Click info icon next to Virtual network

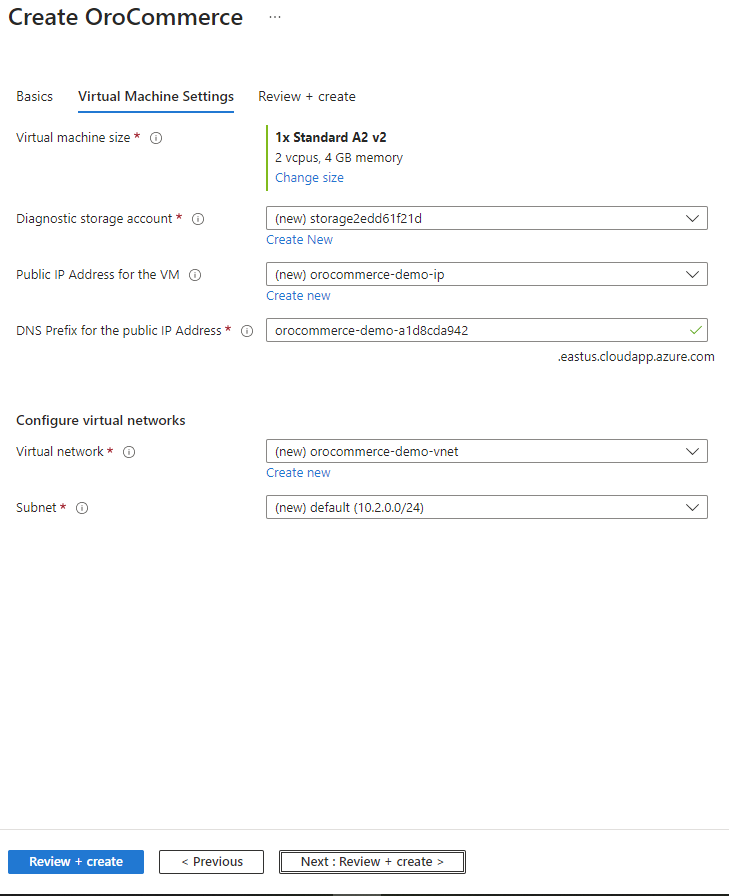tap(129, 452)
